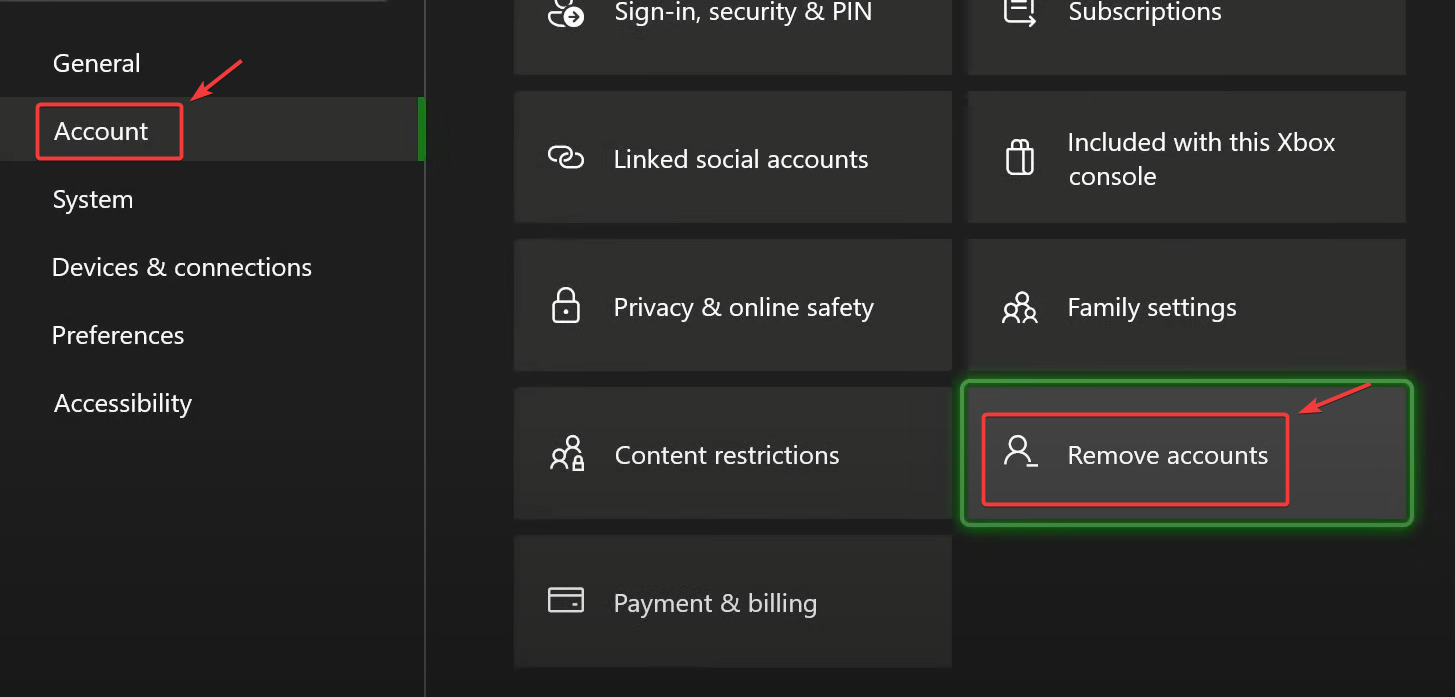Go to System settings category
Image resolution: width=1455 pixels, height=697 pixels.
[93, 199]
